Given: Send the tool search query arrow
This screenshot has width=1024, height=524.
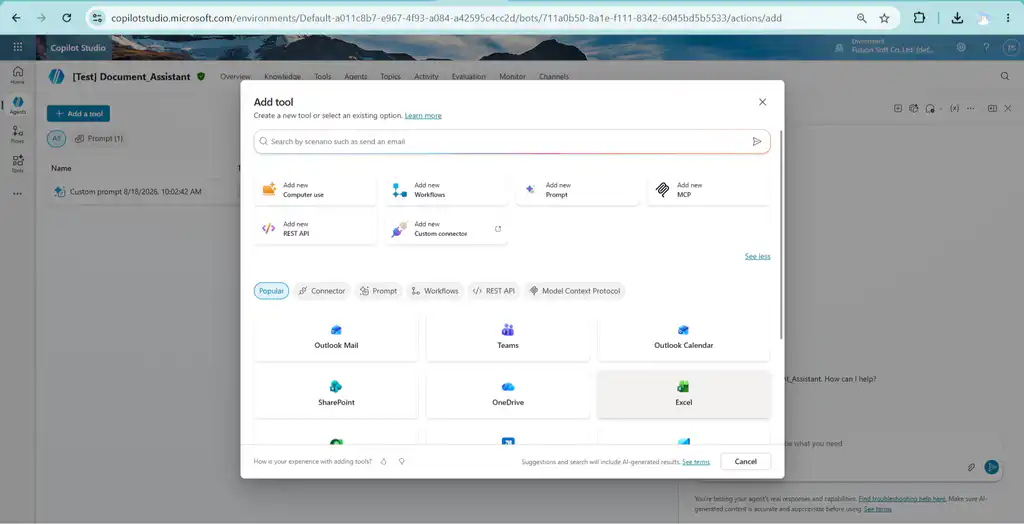Looking at the screenshot, I should click(x=757, y=141).
